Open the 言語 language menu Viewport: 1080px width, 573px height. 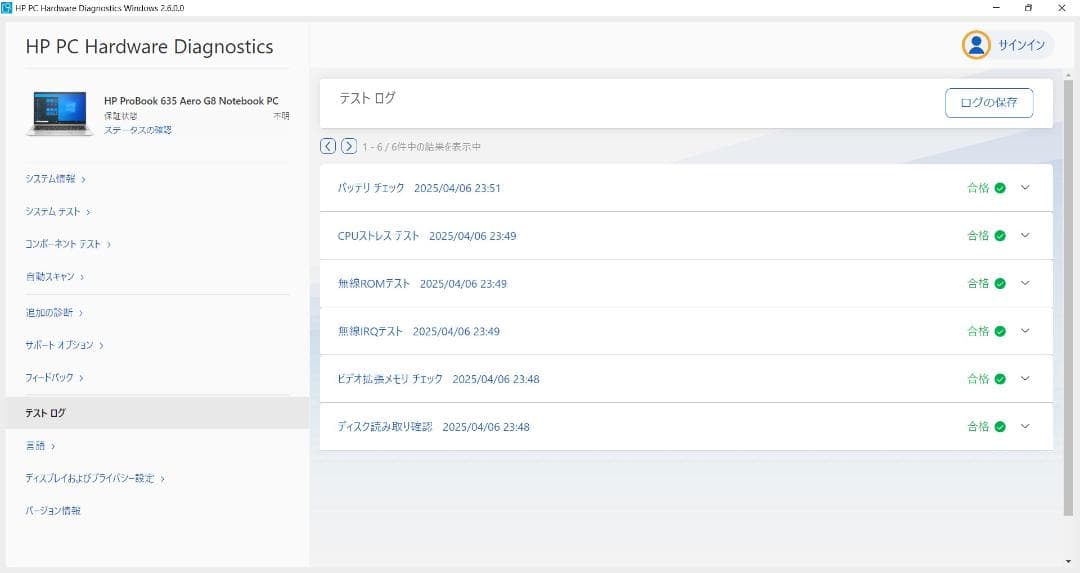click(x=40, y=446)
